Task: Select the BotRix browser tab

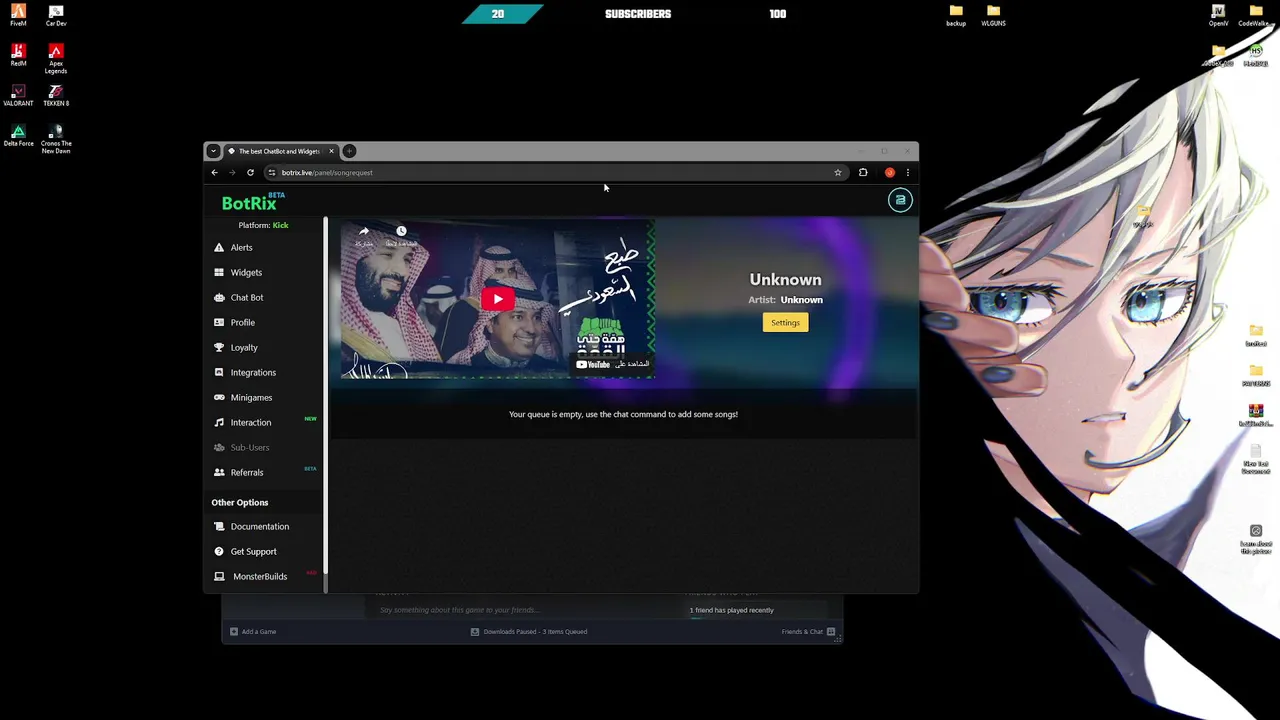Action: point(280,151)
